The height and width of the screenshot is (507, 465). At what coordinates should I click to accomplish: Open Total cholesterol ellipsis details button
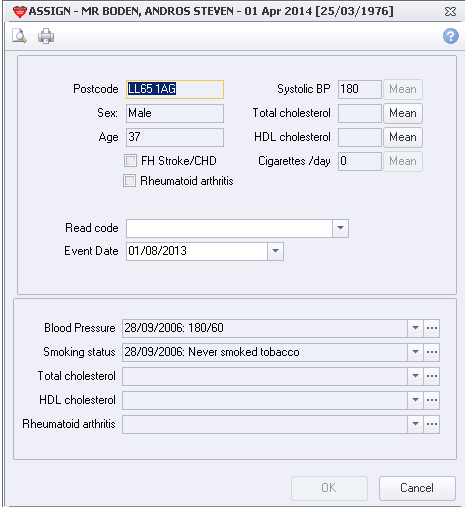point(432,376)
